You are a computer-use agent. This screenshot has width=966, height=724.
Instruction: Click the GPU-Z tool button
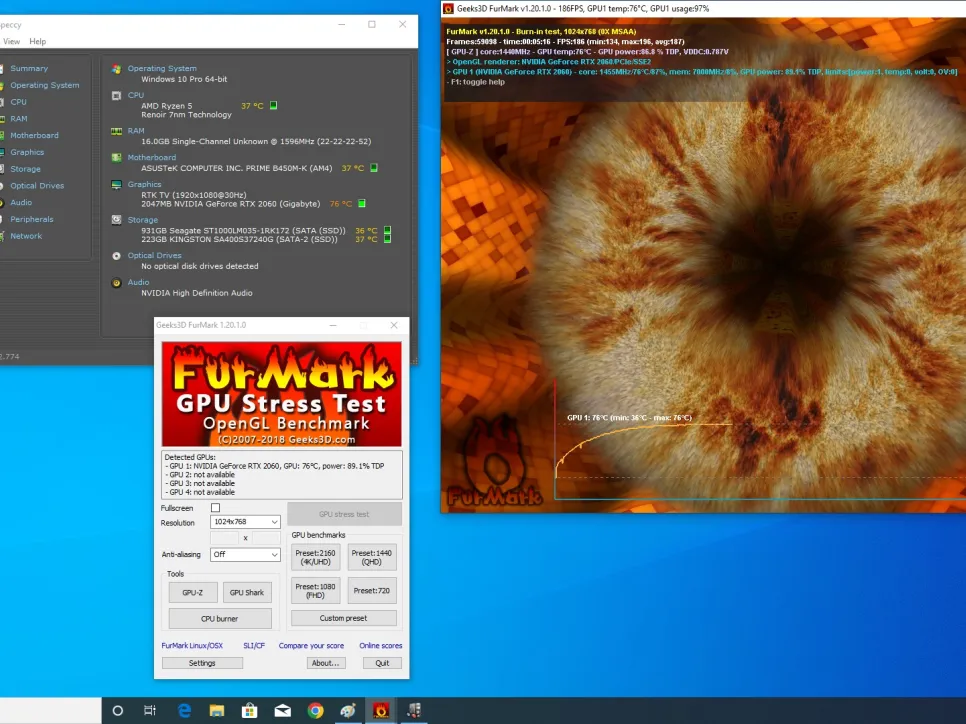[193, 593]
